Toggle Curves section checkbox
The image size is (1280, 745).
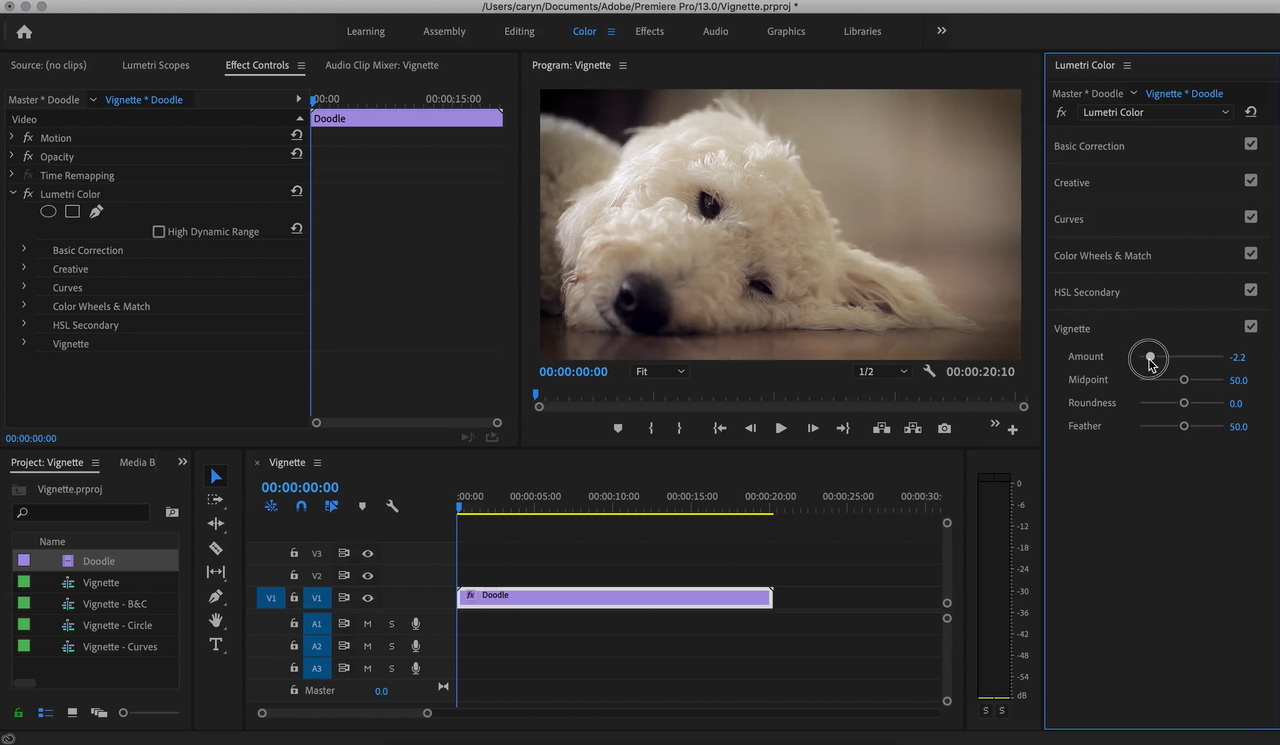[1251, 217]
